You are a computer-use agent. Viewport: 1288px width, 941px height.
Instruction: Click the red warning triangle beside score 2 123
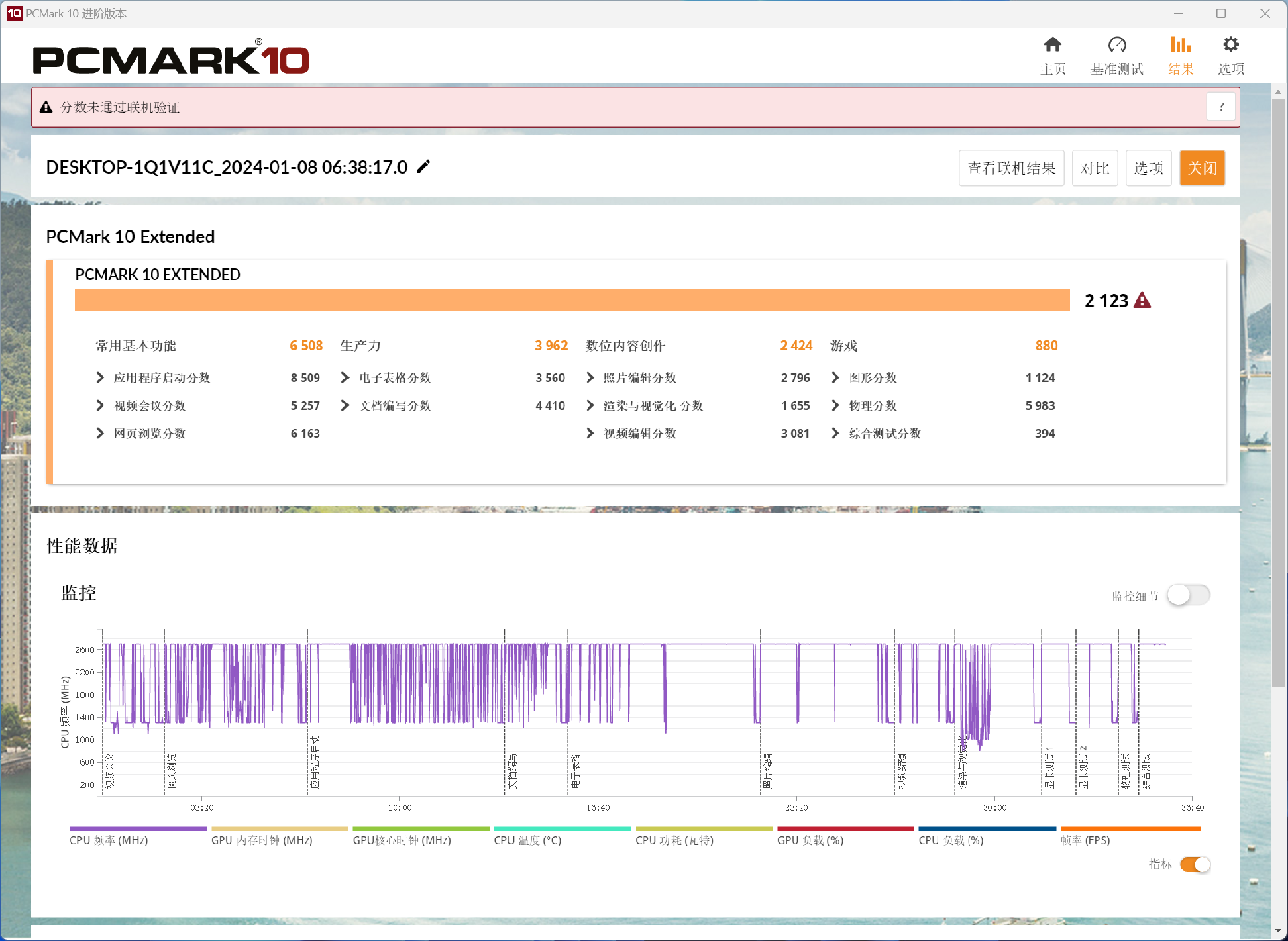pyautogui.click(x=1142, y=301)
